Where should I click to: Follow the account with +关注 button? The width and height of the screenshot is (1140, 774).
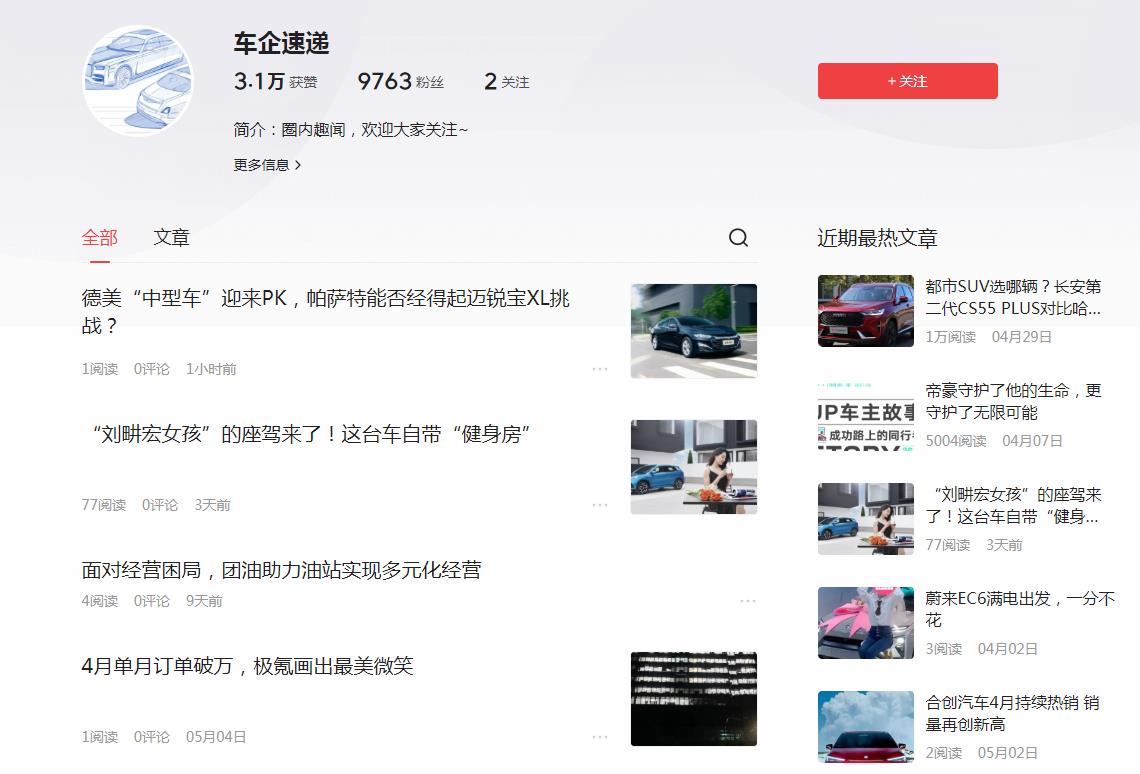pos(907,81)
